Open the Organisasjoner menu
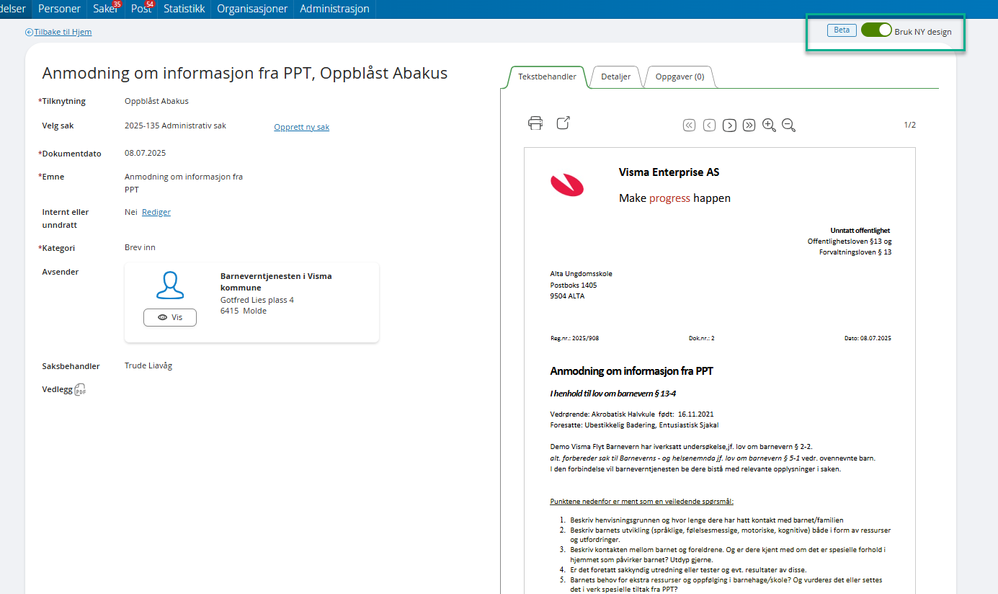The image size is (998, 594). point(252,9)
